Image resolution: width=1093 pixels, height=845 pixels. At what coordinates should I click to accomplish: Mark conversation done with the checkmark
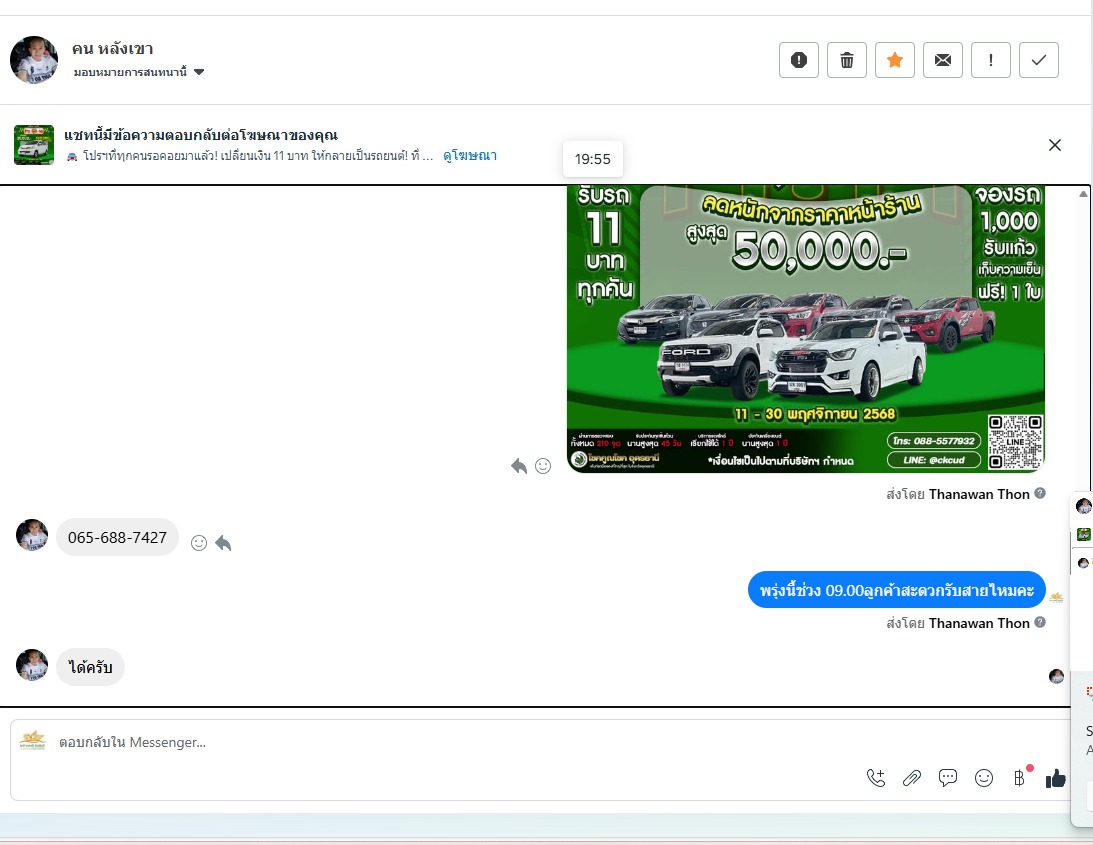(1038, 60)
